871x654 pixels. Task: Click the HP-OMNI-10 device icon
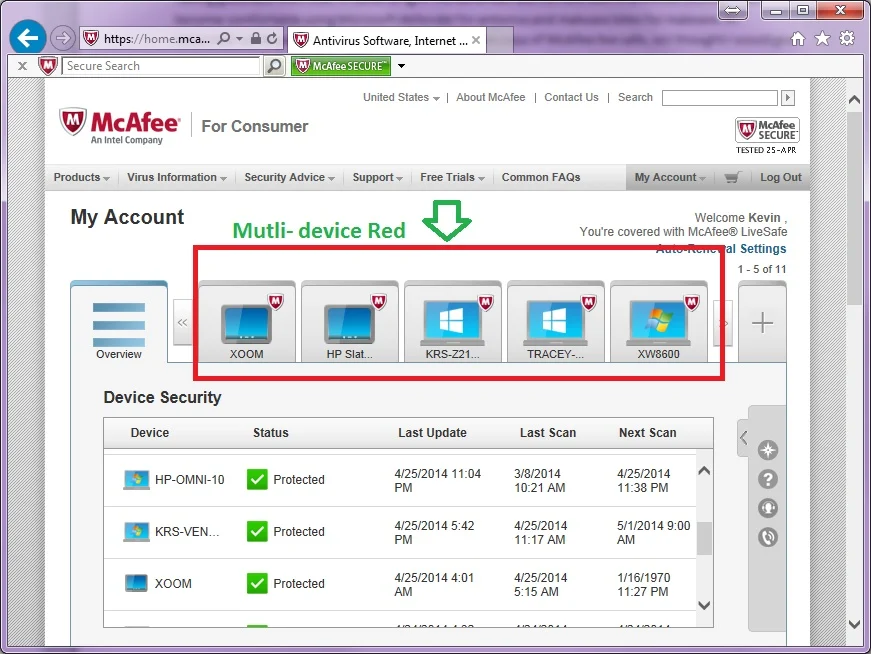click(x=136, y=480)
